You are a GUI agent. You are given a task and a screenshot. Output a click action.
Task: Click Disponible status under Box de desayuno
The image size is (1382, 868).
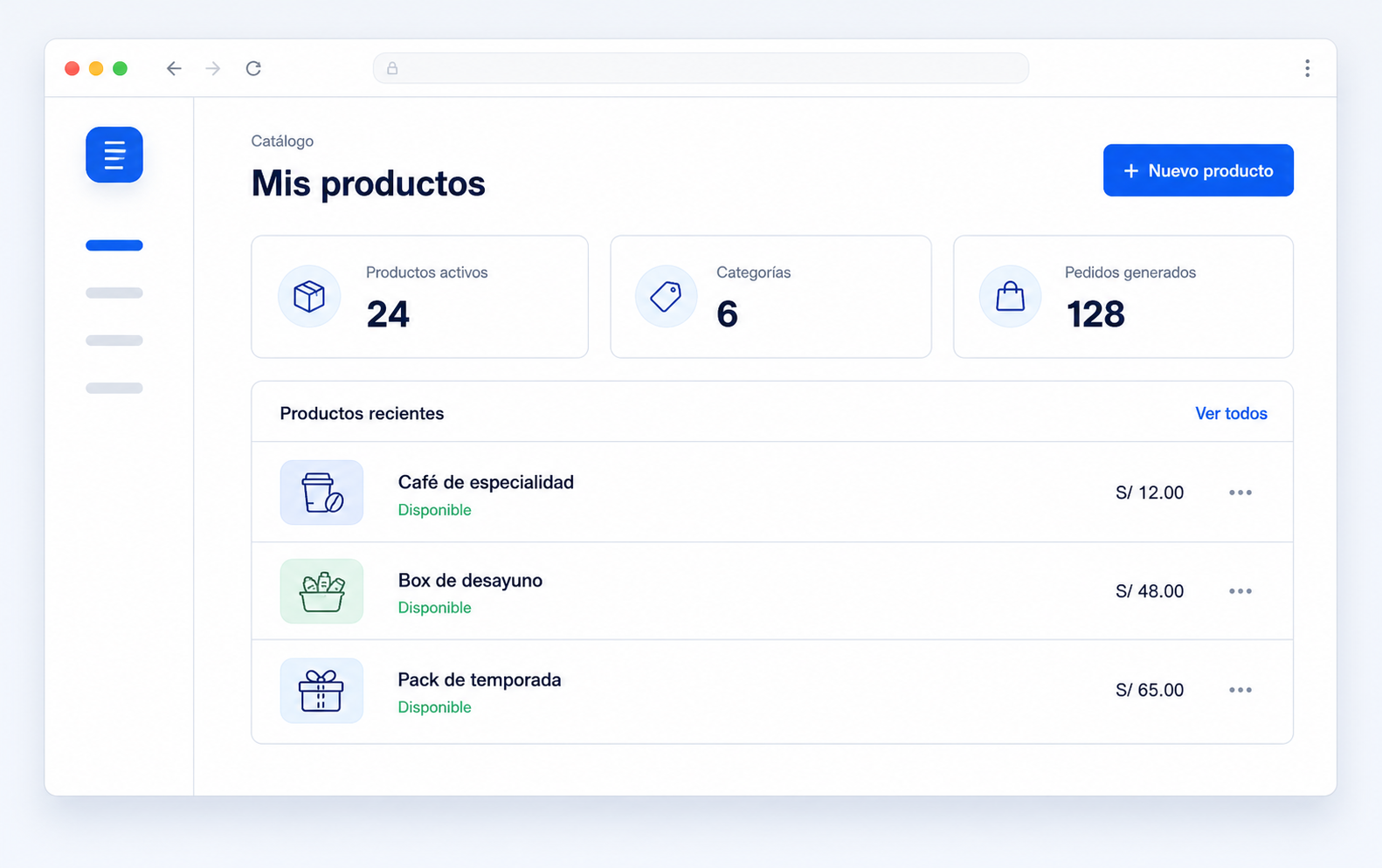click(434, 608)
